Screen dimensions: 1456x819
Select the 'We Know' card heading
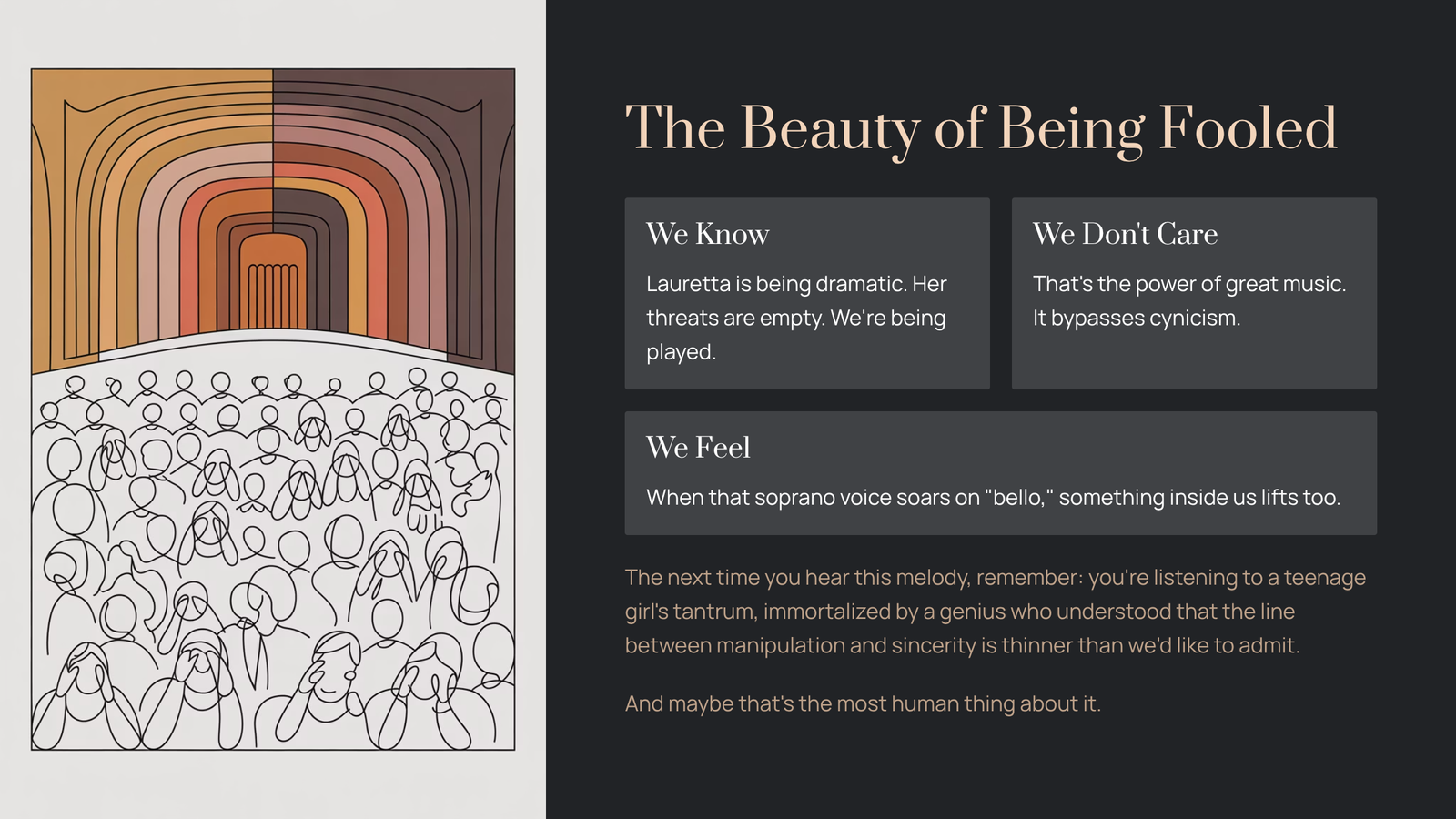pos(707,234)
